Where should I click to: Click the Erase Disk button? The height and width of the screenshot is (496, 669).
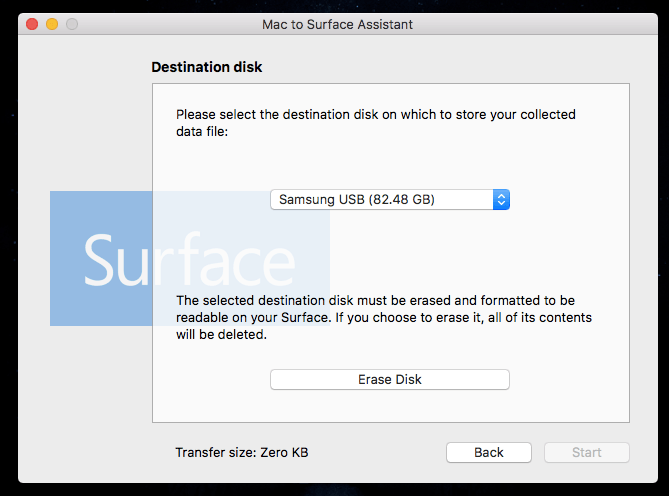tap(390, 380)
